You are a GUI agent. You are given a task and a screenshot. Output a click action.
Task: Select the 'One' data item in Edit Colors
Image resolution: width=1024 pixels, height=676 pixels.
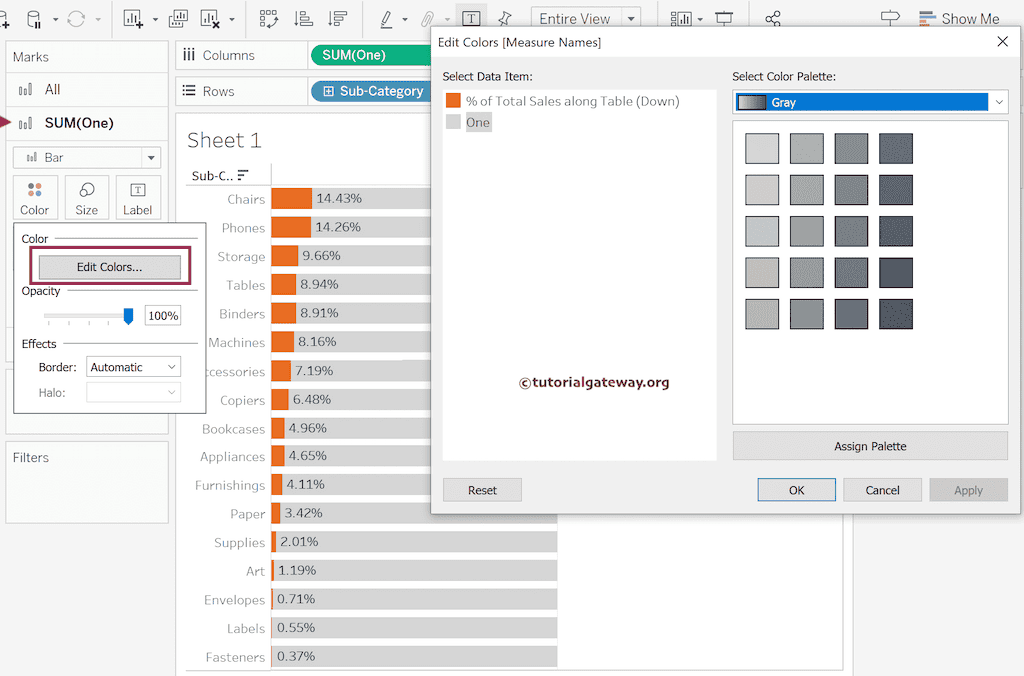pyautogui.click(x=478, y=122)
